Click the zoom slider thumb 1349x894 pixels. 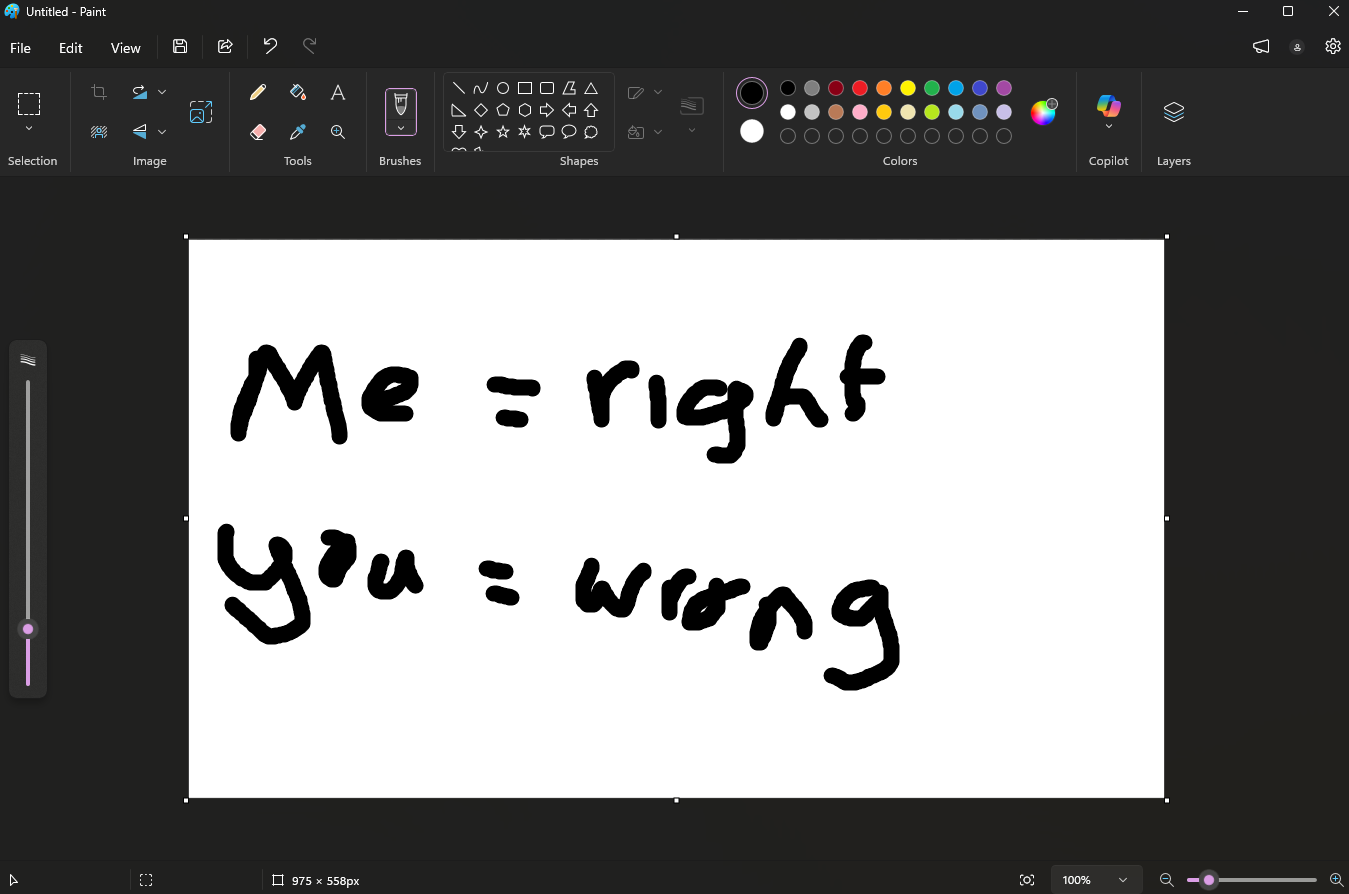coord(1209,880)
